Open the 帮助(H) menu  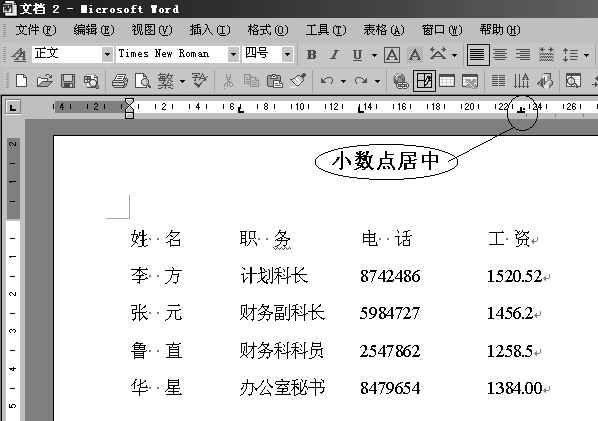(500, 30)
